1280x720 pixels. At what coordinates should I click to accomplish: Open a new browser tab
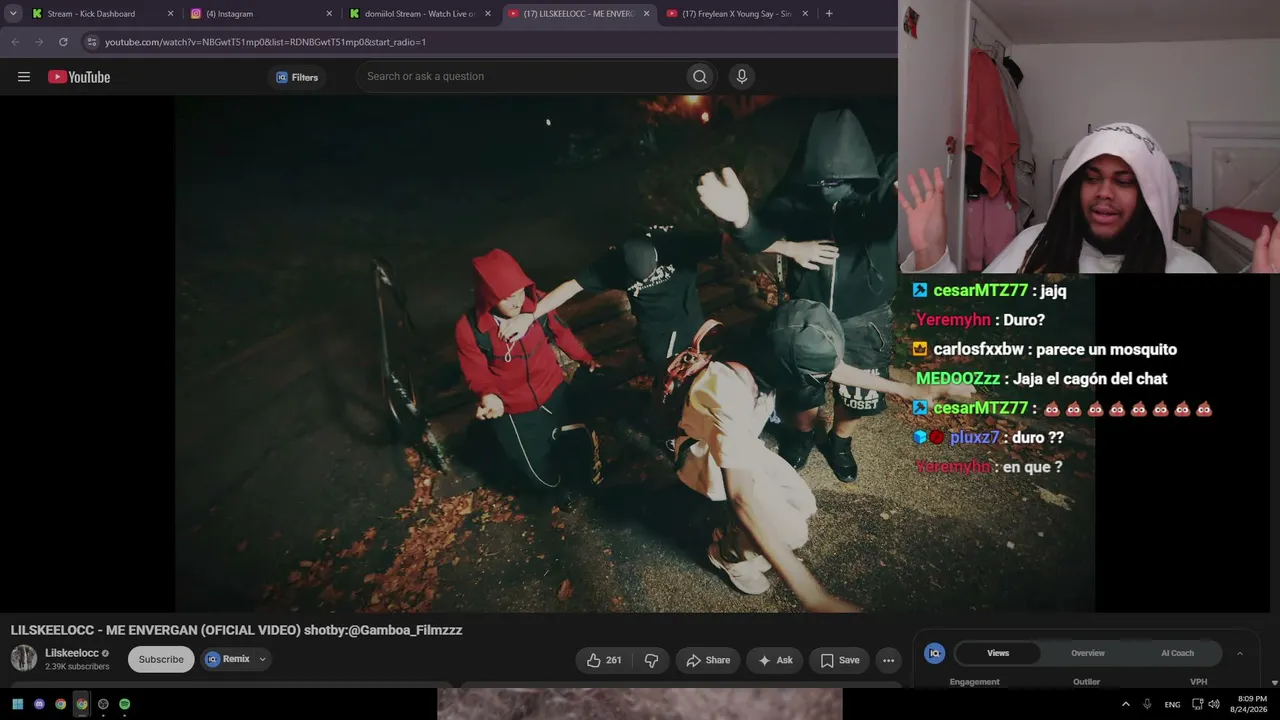(x=829, y=14)
